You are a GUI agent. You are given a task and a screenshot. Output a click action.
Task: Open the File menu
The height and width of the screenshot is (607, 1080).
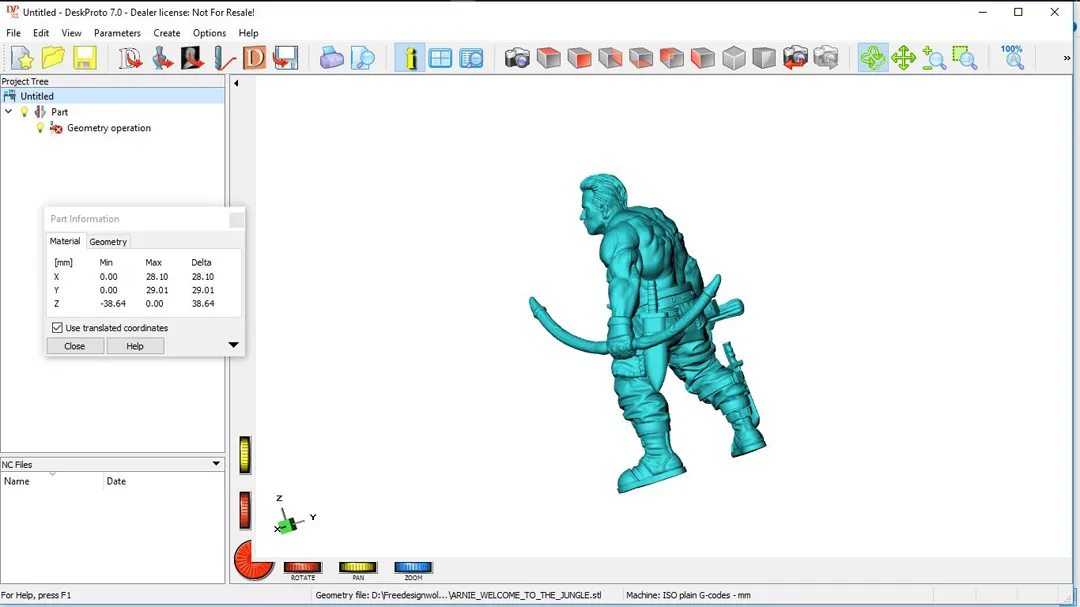click(x=13, y=33)
